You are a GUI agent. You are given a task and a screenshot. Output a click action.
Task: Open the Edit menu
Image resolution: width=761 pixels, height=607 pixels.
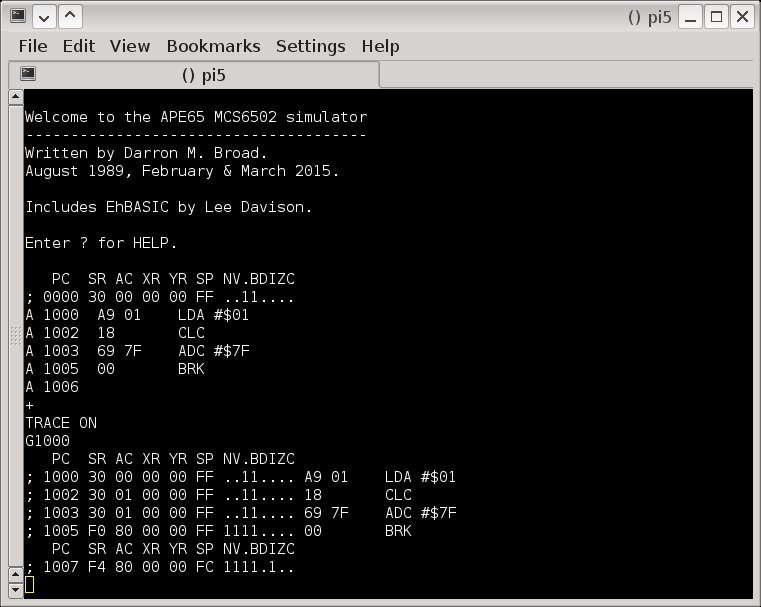pyautogui.click(x=79, y=46)
